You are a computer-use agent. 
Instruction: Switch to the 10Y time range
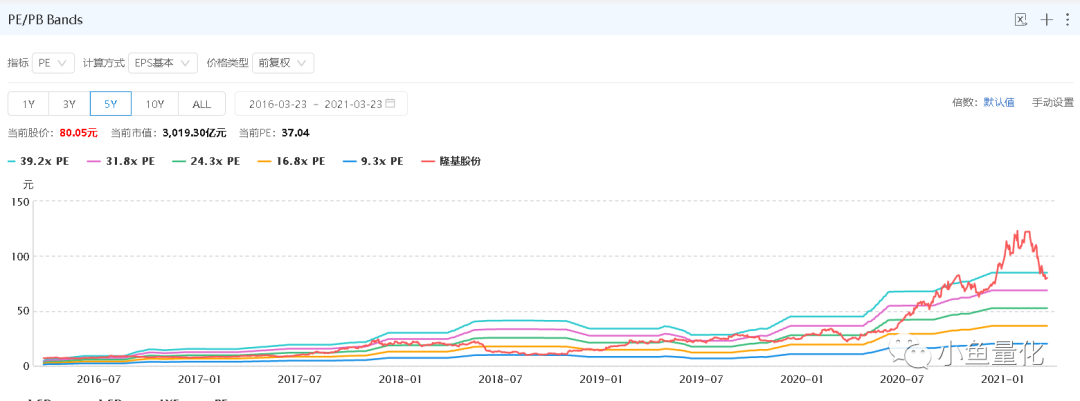[155, 104]
